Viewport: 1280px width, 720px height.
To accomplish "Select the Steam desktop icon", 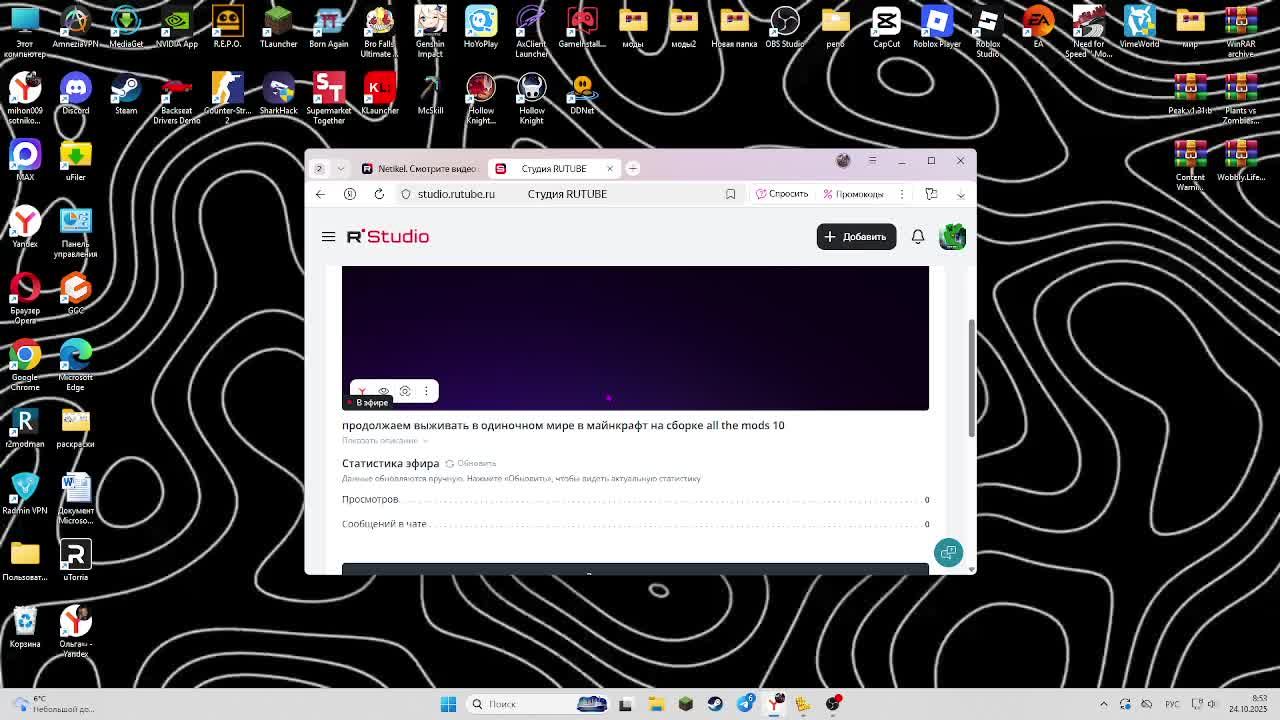I will [126, 95].
